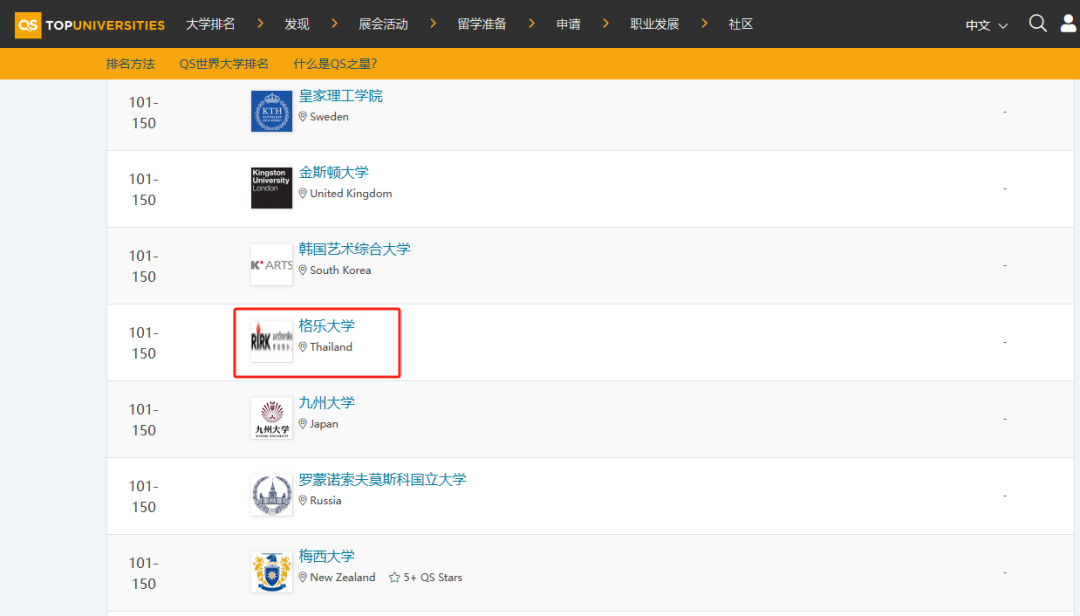Viewport: 1080px width, 616px height.
Task: Open the 九州大学 university page
Action: coord(326,402)
